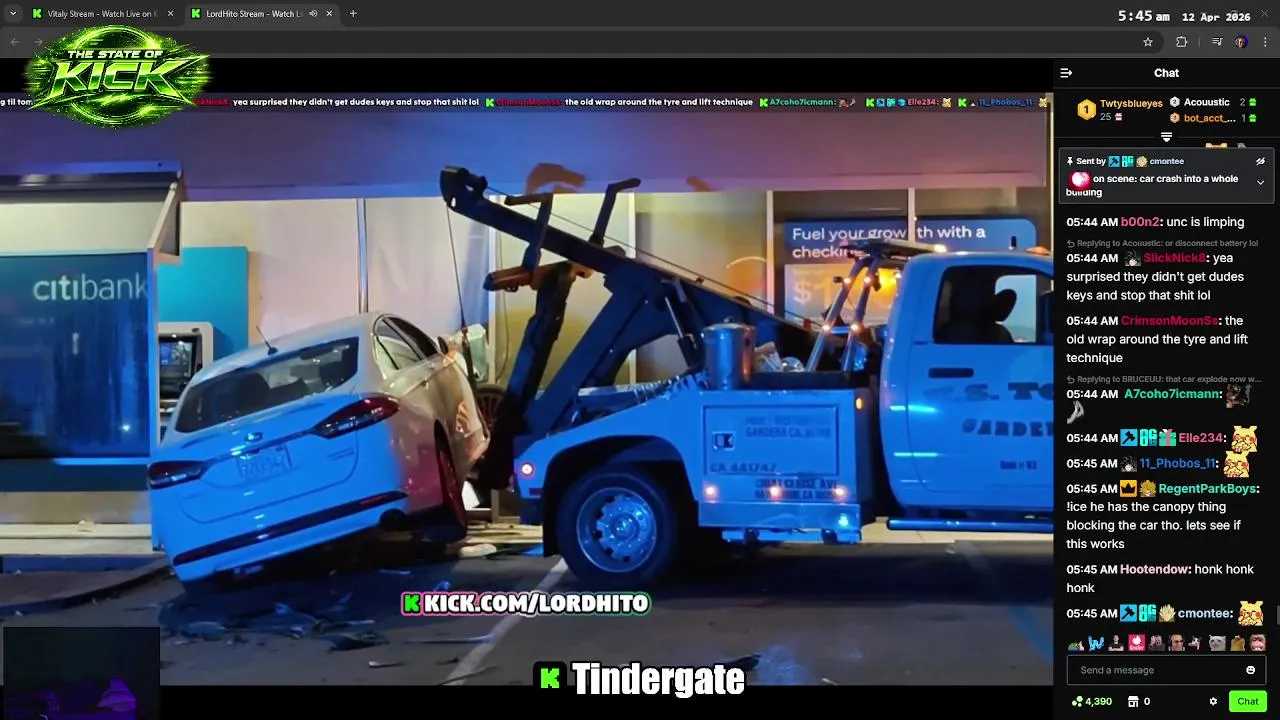Screen dimensions: 1280x720
Task: Open the browser extensions puzzle icon
Action: [1181, 42]
